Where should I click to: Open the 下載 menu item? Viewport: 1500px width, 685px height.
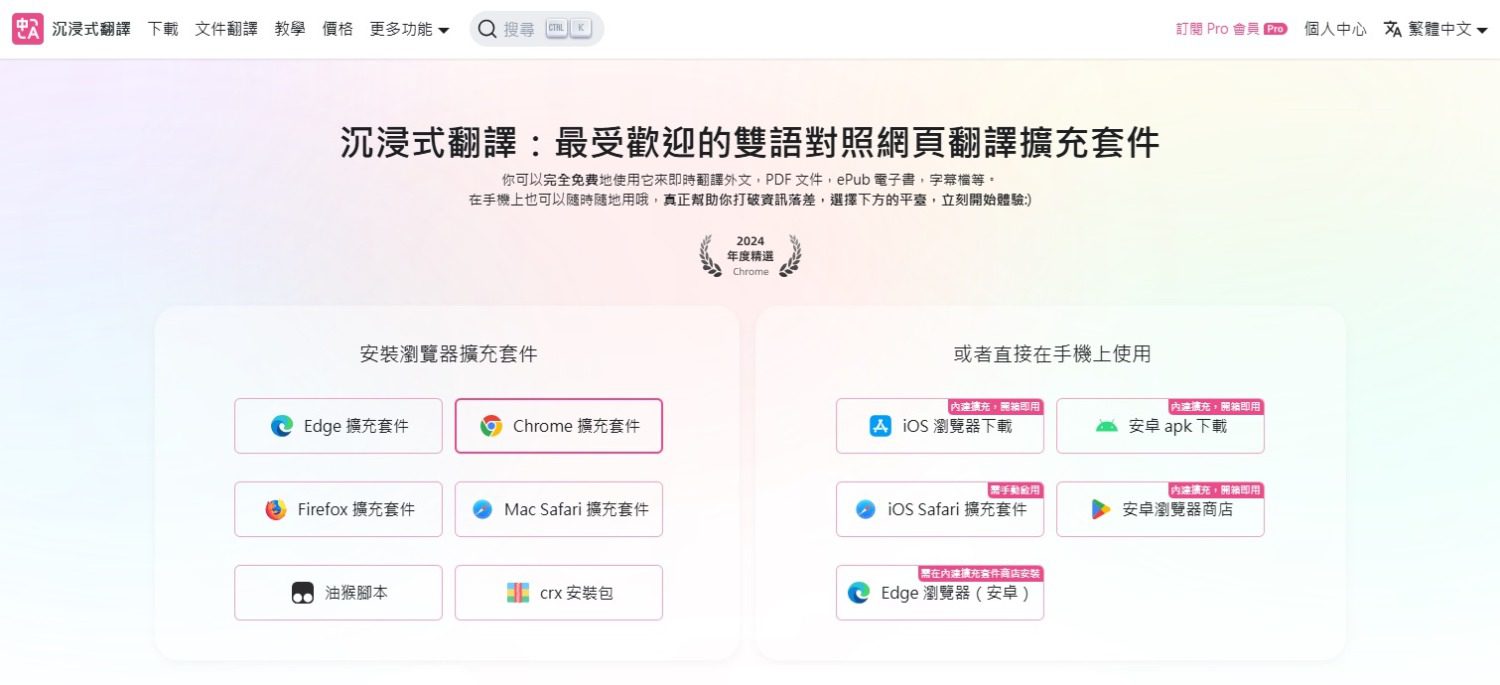pos(163,29)
